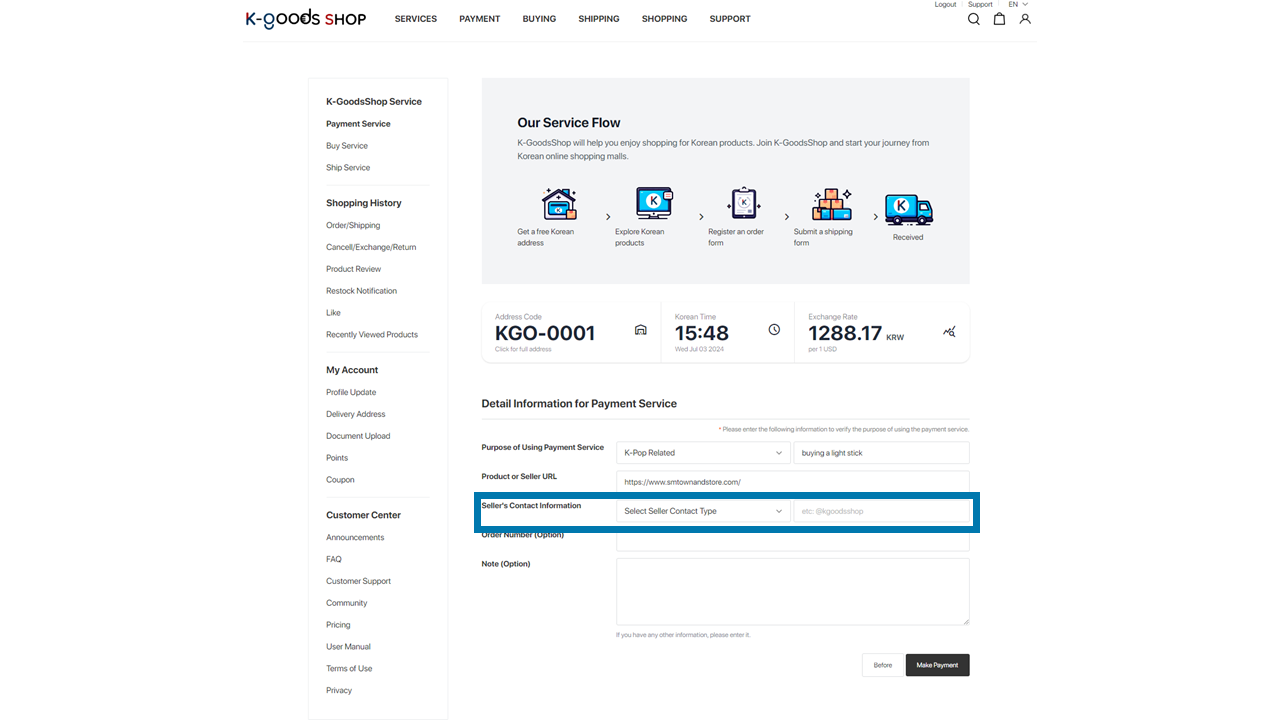Open the EN language selector

[1018, 5]
